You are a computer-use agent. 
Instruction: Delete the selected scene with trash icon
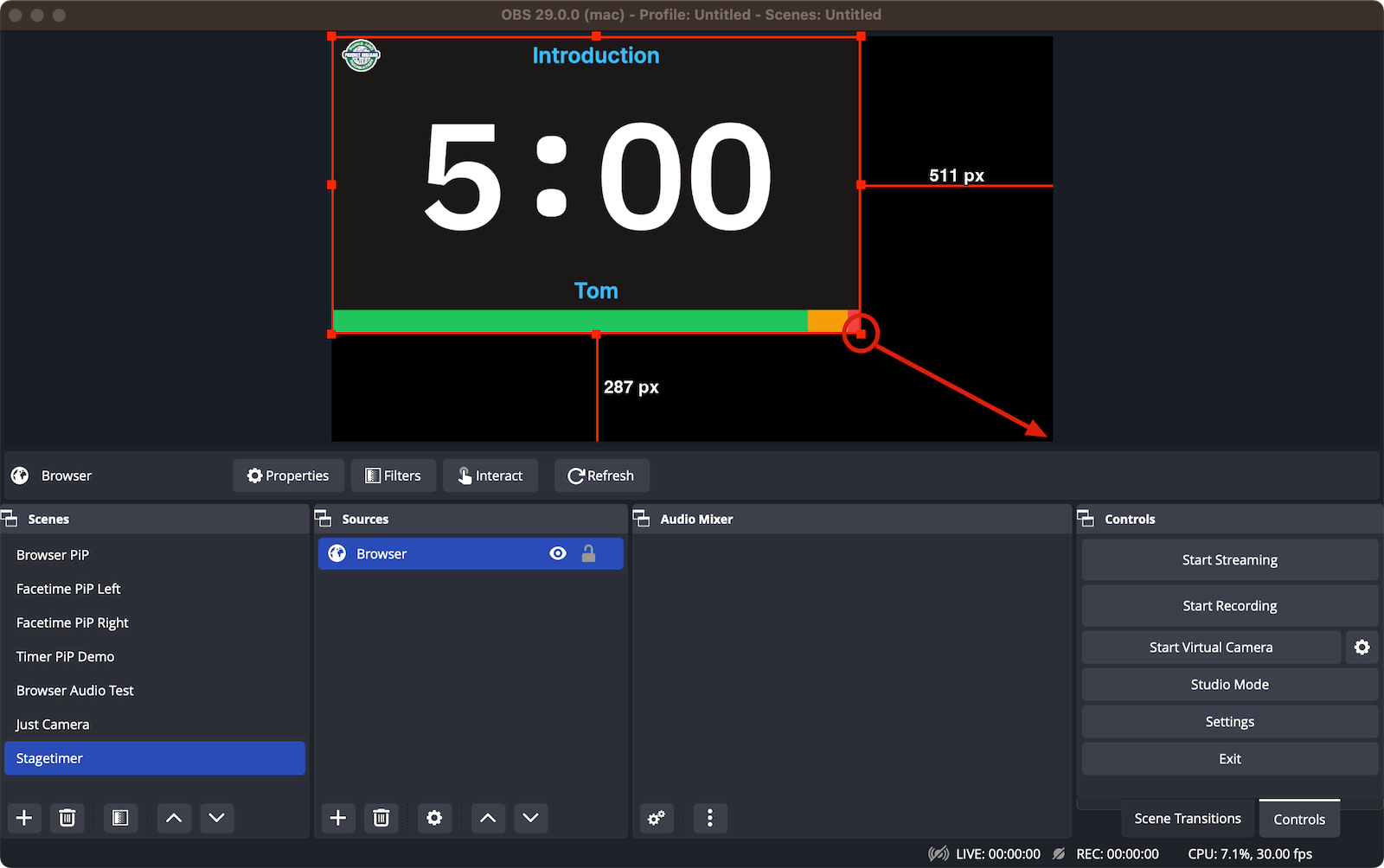coord(67,818)
